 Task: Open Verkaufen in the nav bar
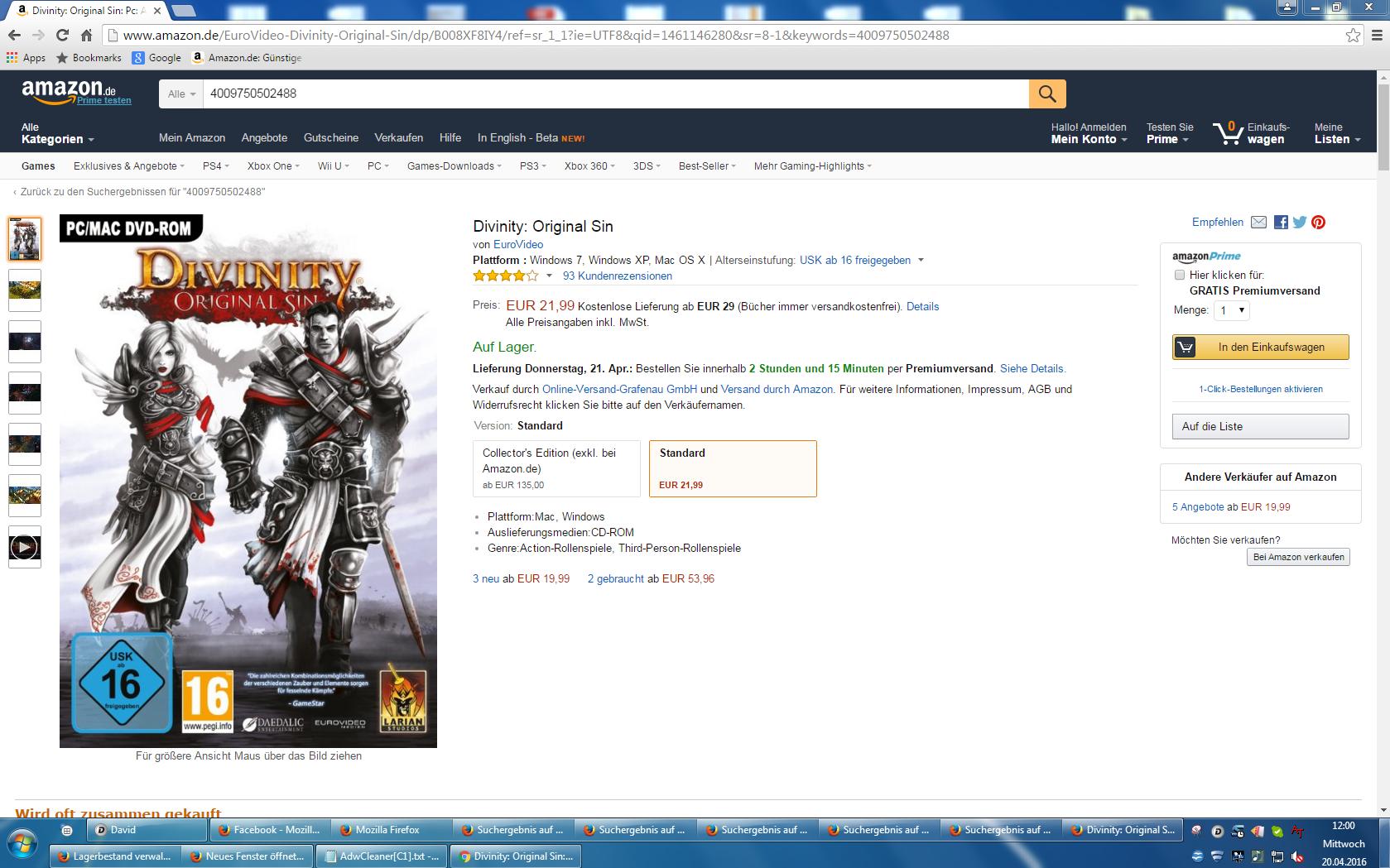click(398, 137)
